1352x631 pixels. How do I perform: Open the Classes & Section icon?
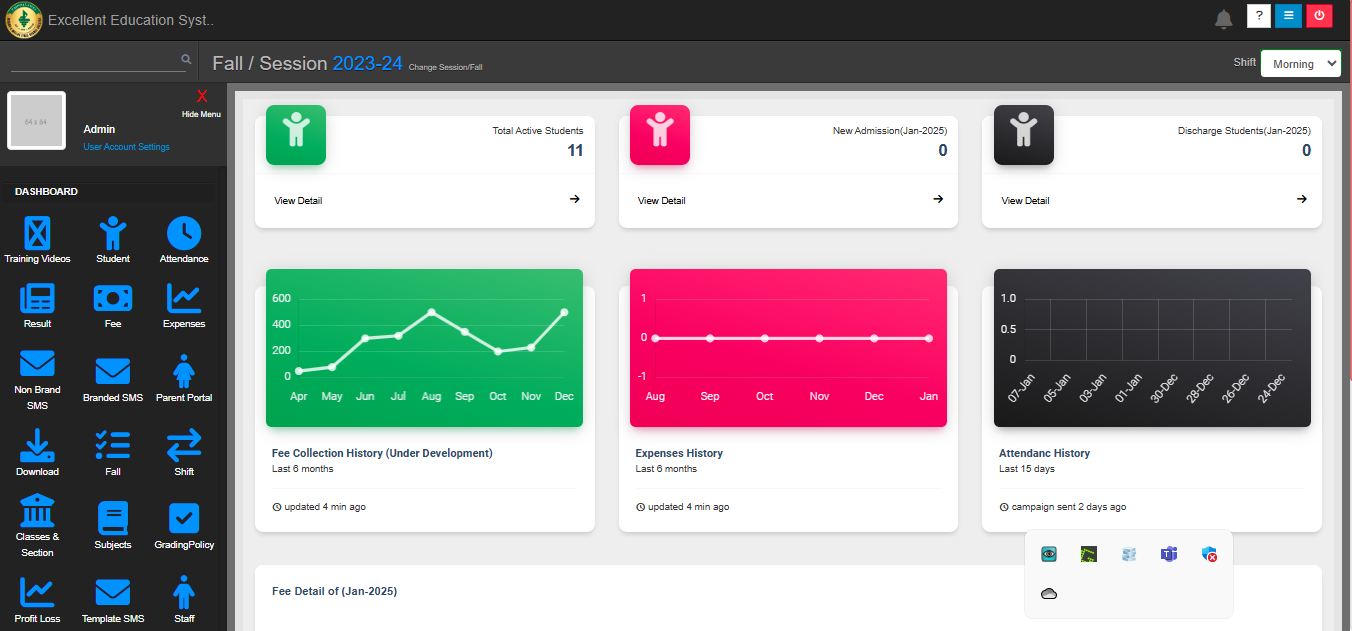coord(37,511)
